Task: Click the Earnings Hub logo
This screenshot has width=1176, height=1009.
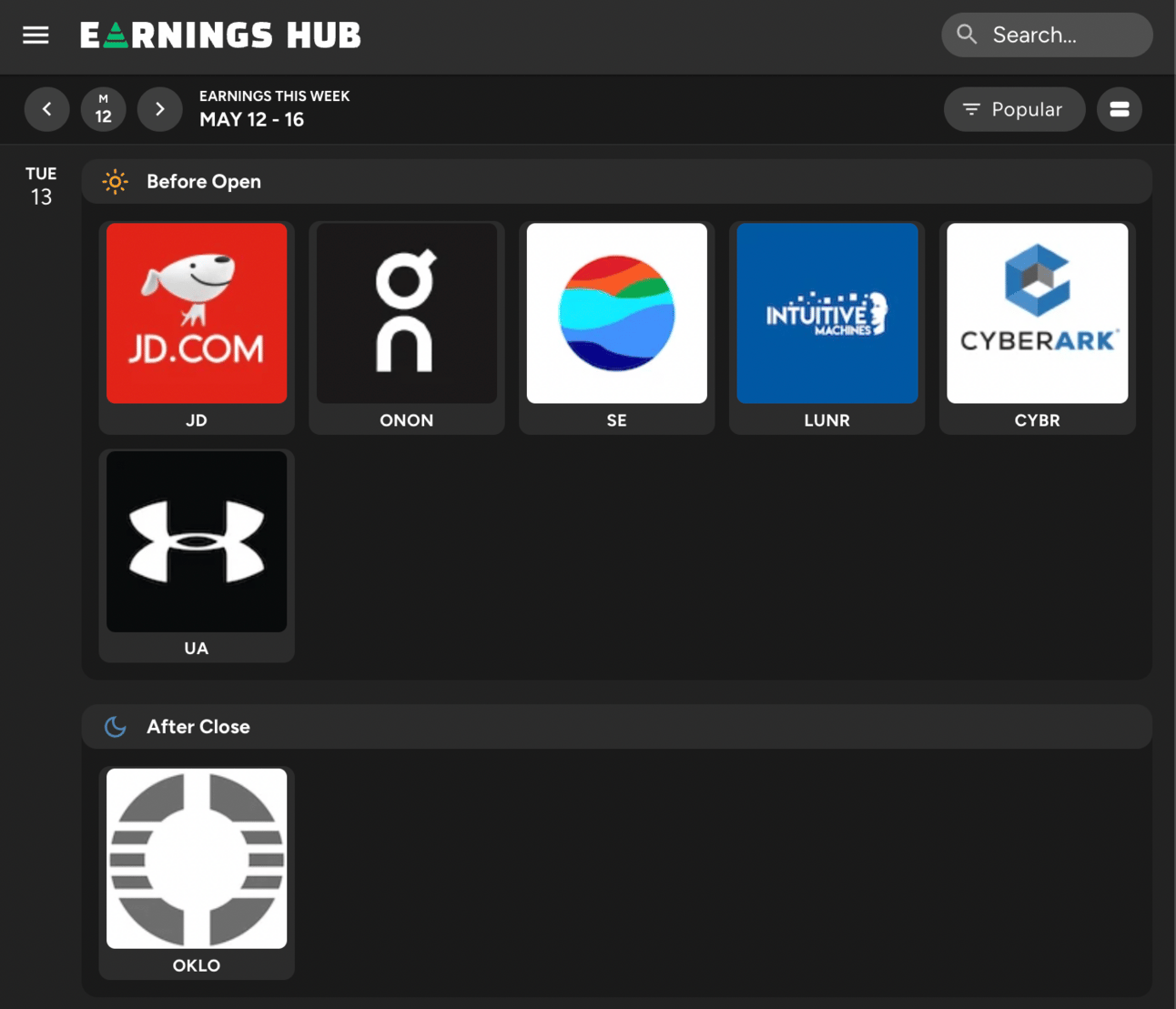Action: 220,35
